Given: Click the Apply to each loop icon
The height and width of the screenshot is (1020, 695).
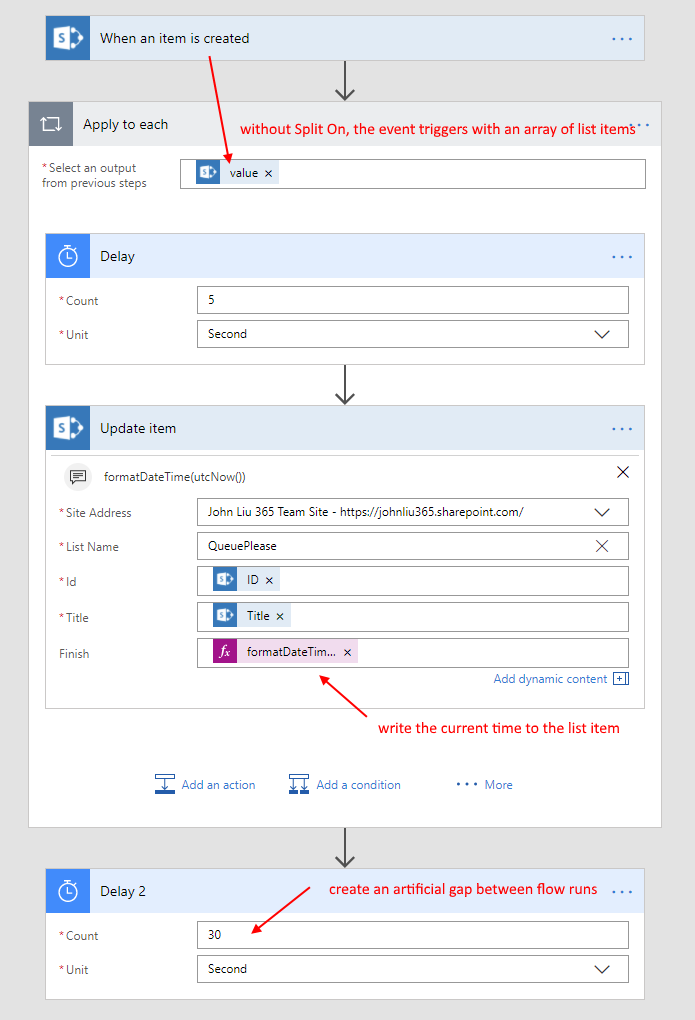Looking at the screenshot, I should coord(50,124).
